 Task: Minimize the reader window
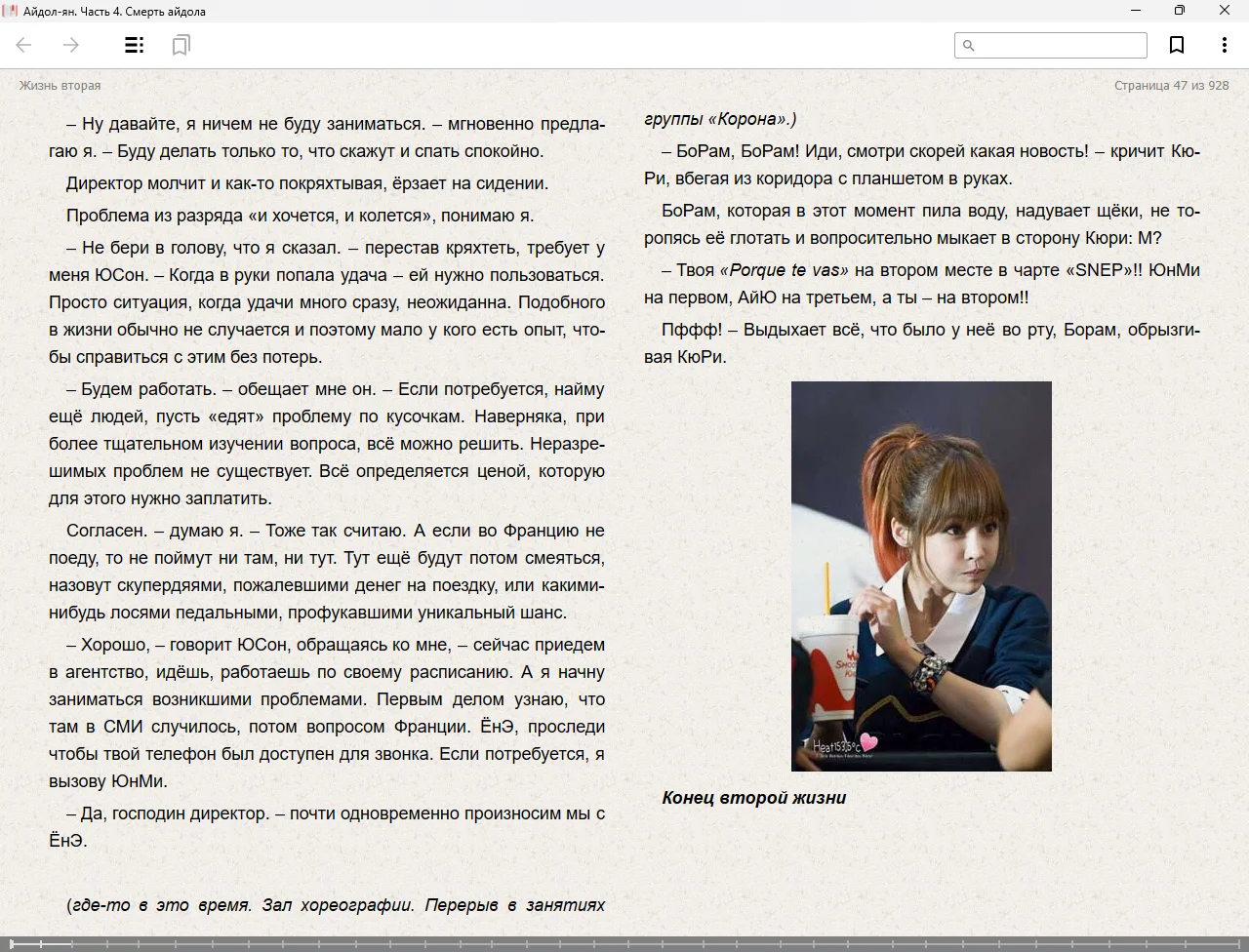1136,11
